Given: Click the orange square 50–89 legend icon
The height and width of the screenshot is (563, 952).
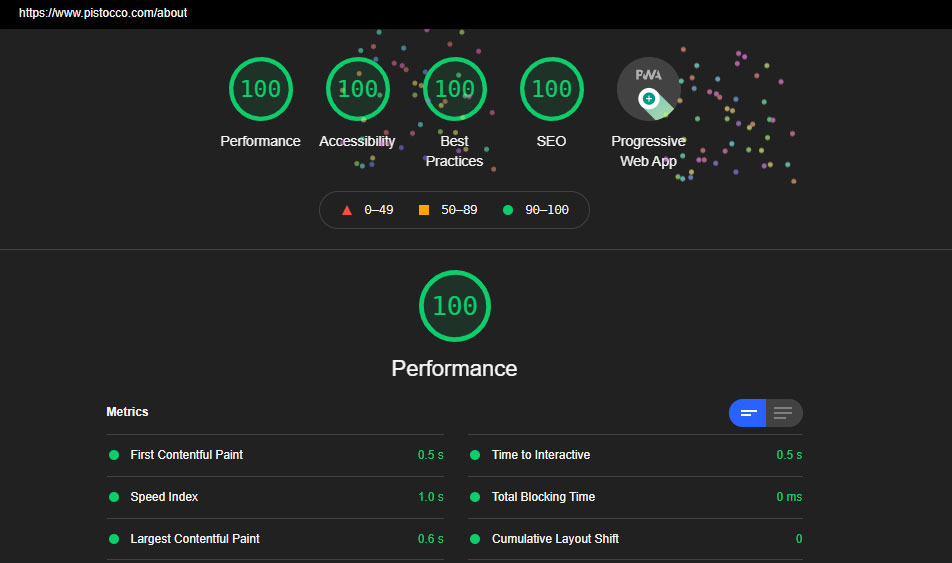Looking at the screenshot, I should [424, 210].
